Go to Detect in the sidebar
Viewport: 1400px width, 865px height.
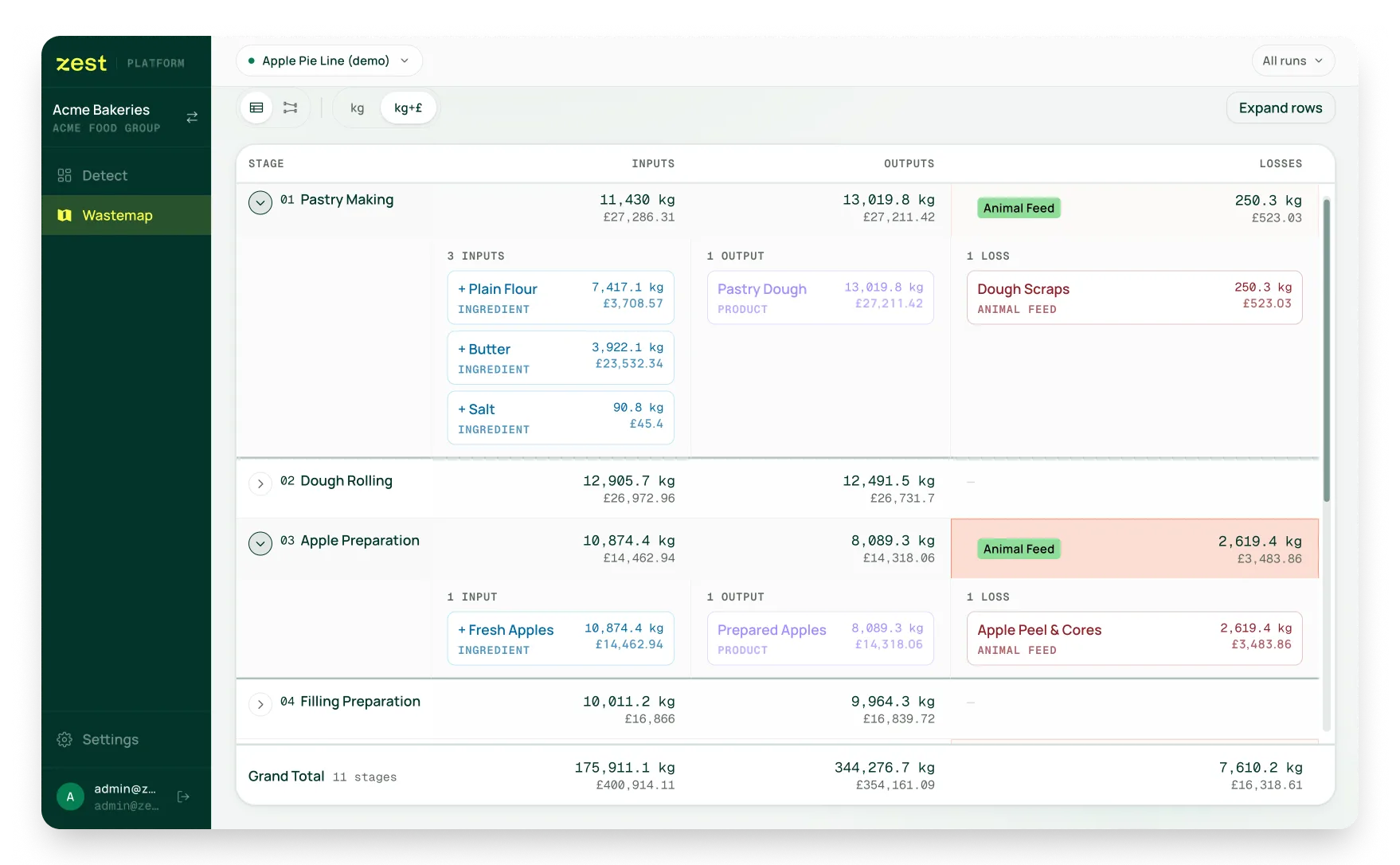(126, 175)
